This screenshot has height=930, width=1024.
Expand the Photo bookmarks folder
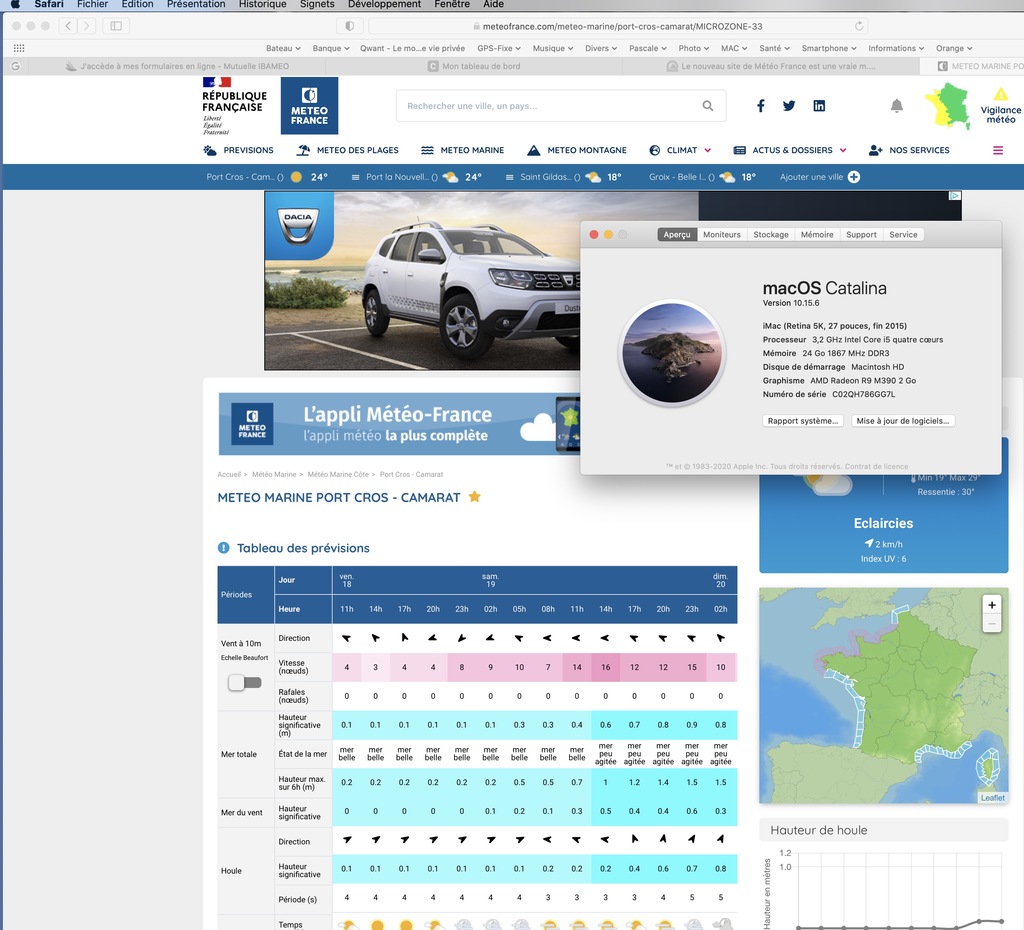click(694, 48)
